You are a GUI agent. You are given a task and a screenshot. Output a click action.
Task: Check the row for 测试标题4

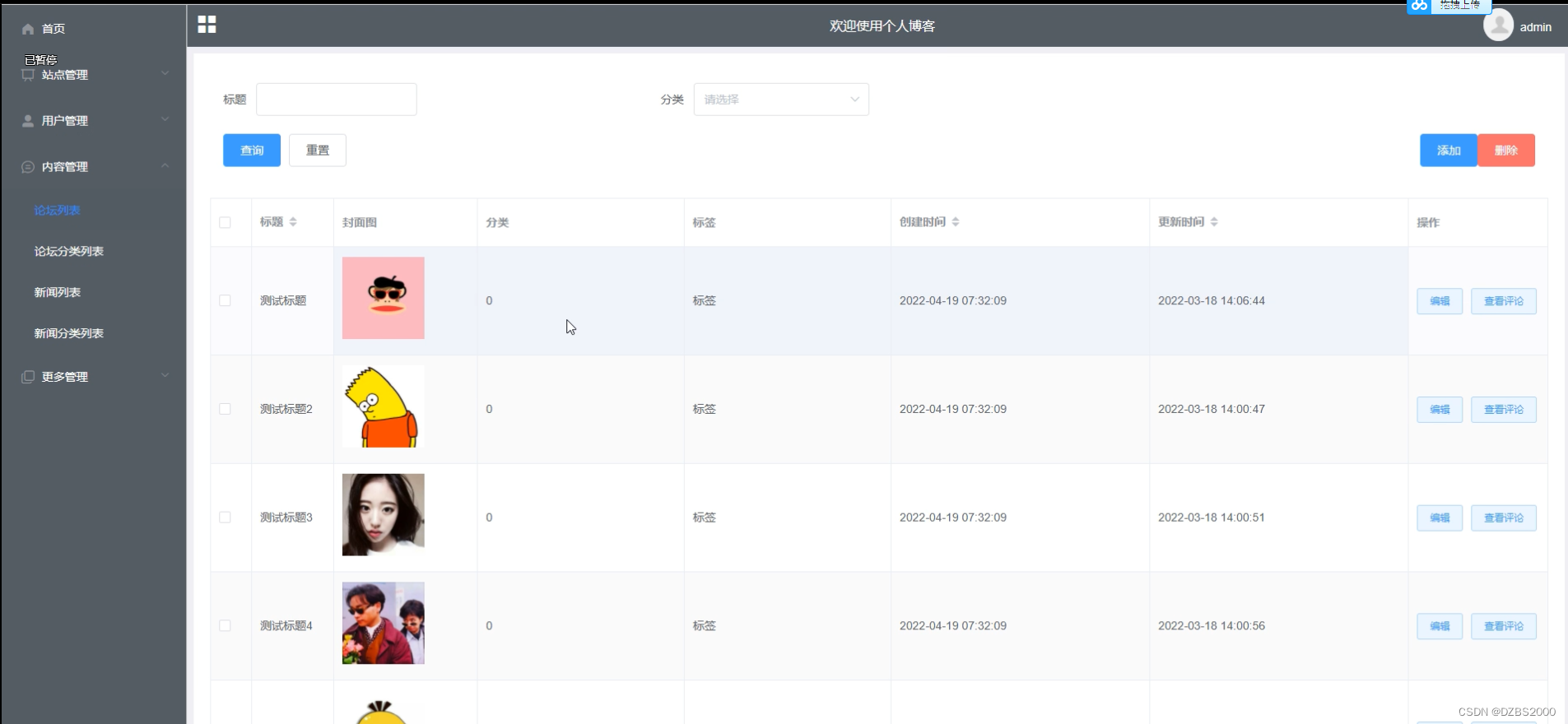(x=225, y=626)
